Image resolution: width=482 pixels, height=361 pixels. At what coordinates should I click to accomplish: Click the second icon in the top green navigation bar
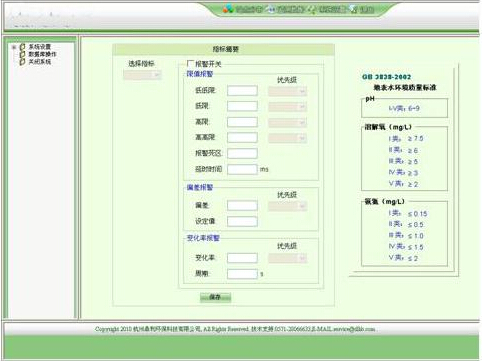click(272, 9)
